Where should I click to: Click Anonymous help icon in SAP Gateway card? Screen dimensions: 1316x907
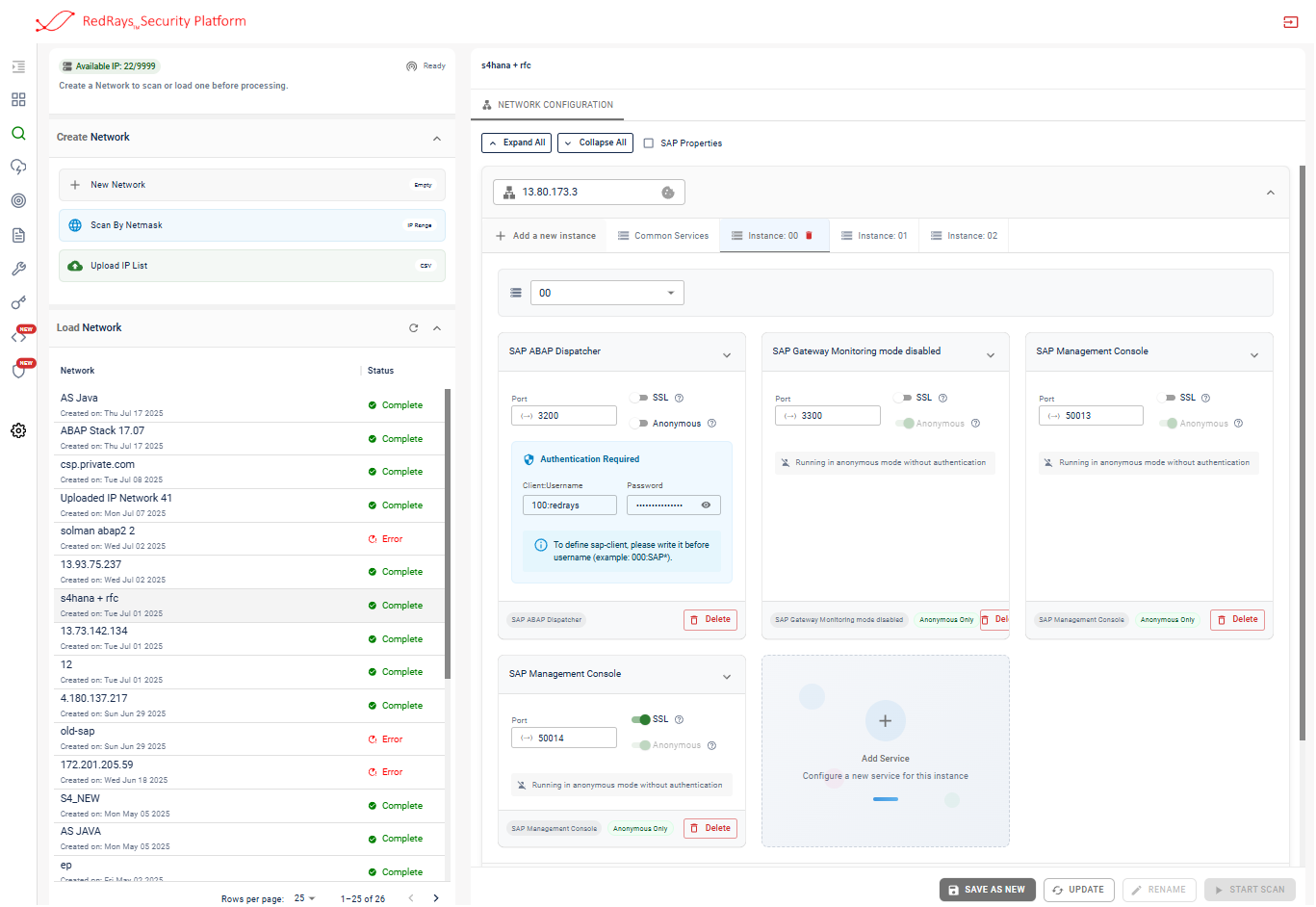point(975,424)
